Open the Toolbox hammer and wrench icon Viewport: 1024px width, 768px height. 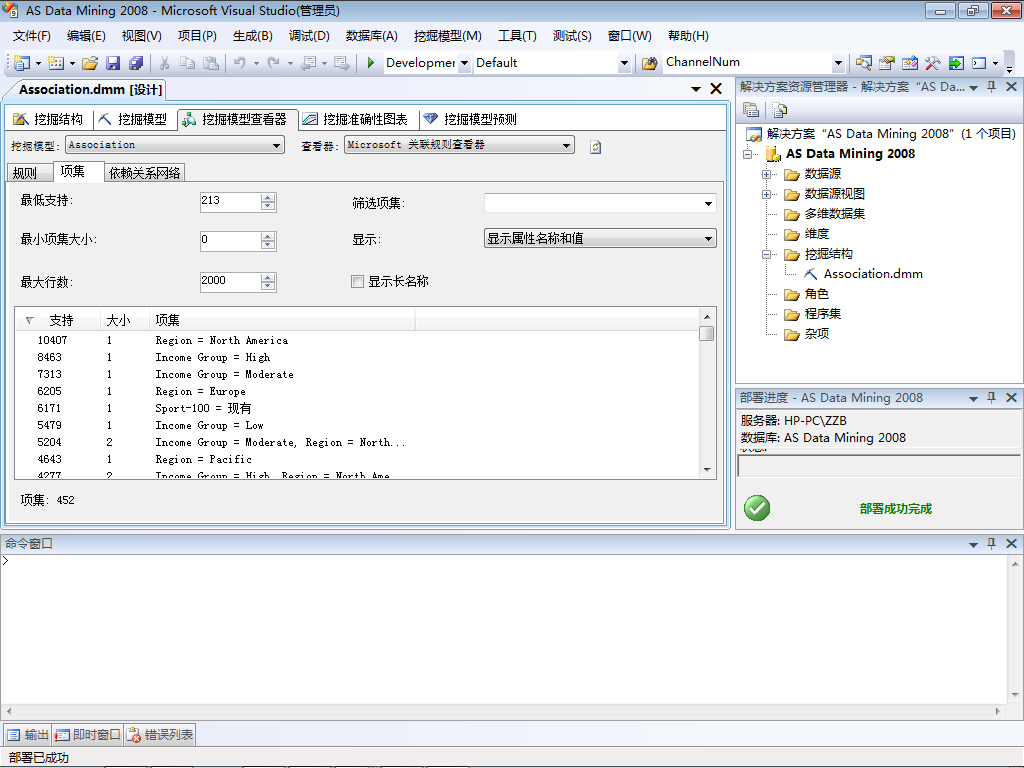(x=932, y=63)
